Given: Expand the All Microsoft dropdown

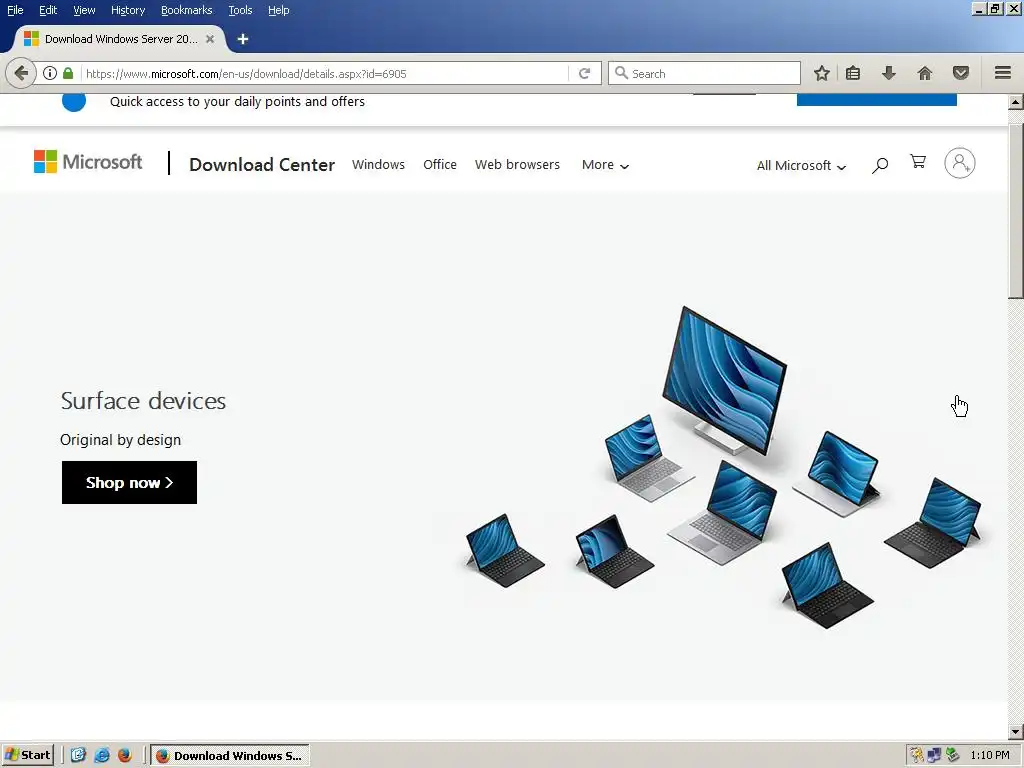Looking at the screenshot, I should [x=801, y=166].
